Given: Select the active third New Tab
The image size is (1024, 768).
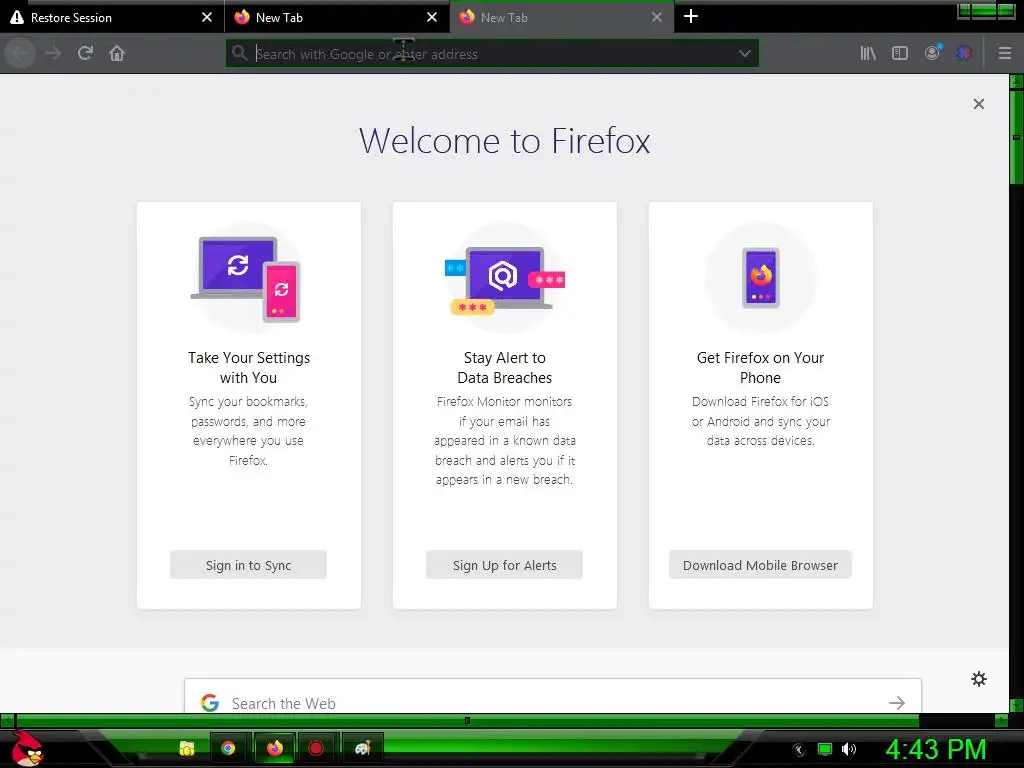Looking at the screenshot, I should pyautogui.click(x=562, y=18).
